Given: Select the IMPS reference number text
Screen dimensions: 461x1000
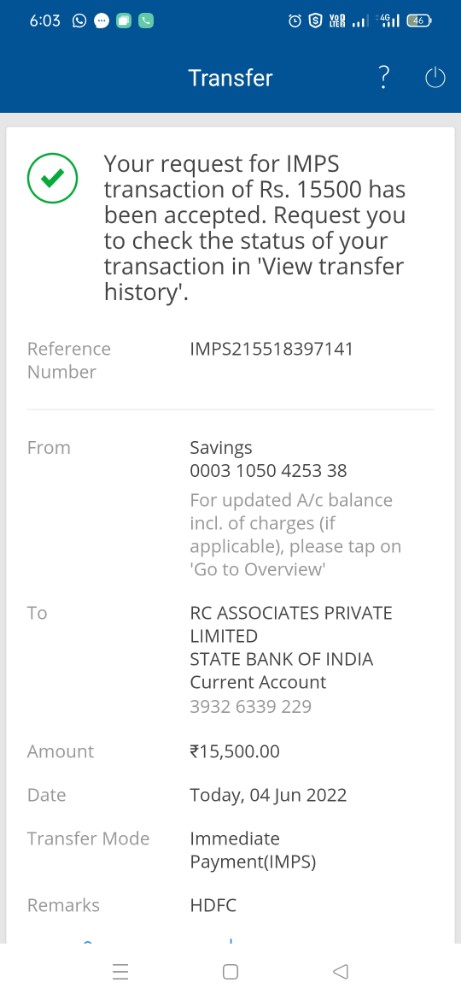Looking at the screenshot, I should click(x=271, y=349).
